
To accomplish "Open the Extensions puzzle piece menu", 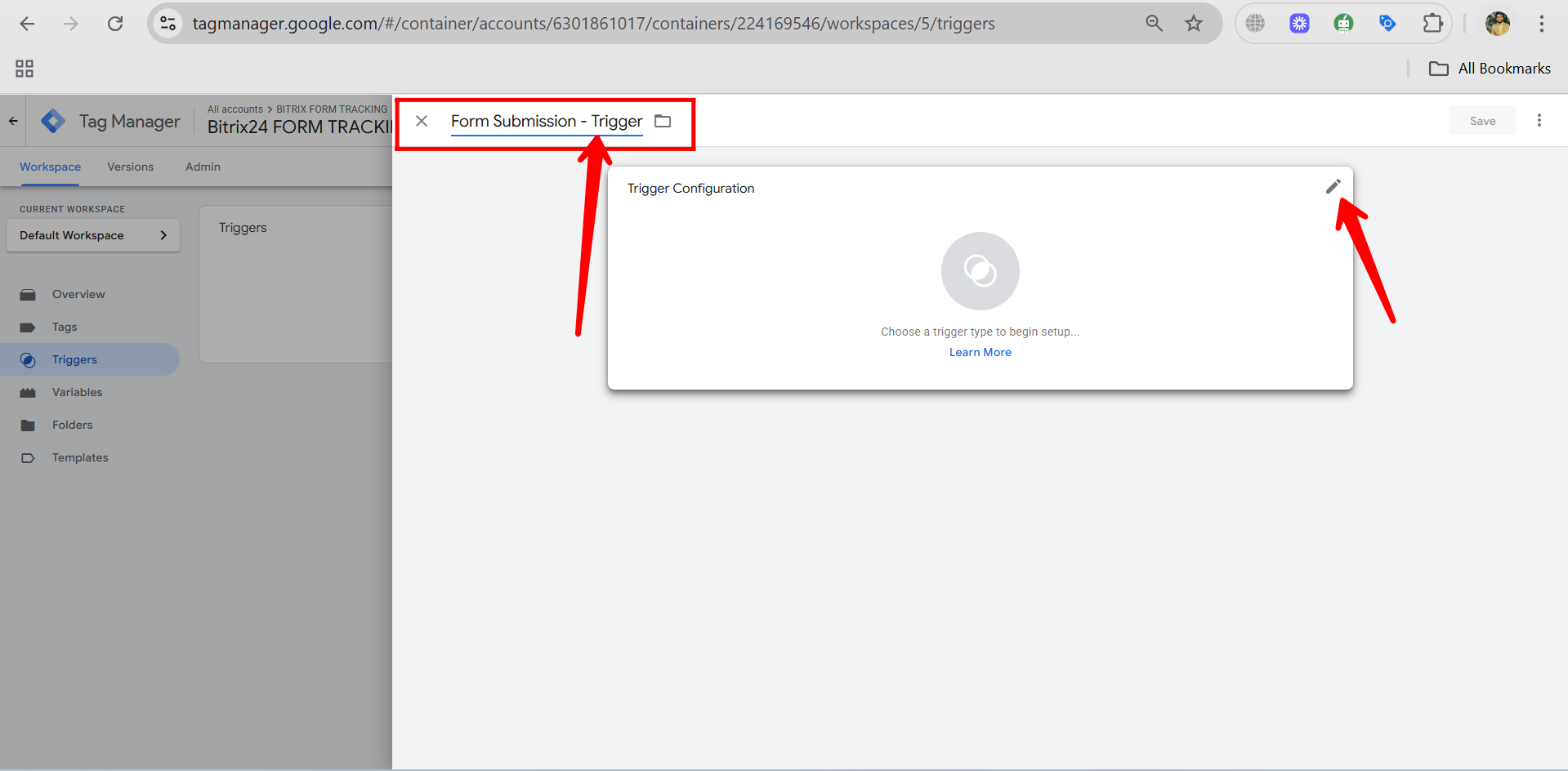I will pos(1432,24).
